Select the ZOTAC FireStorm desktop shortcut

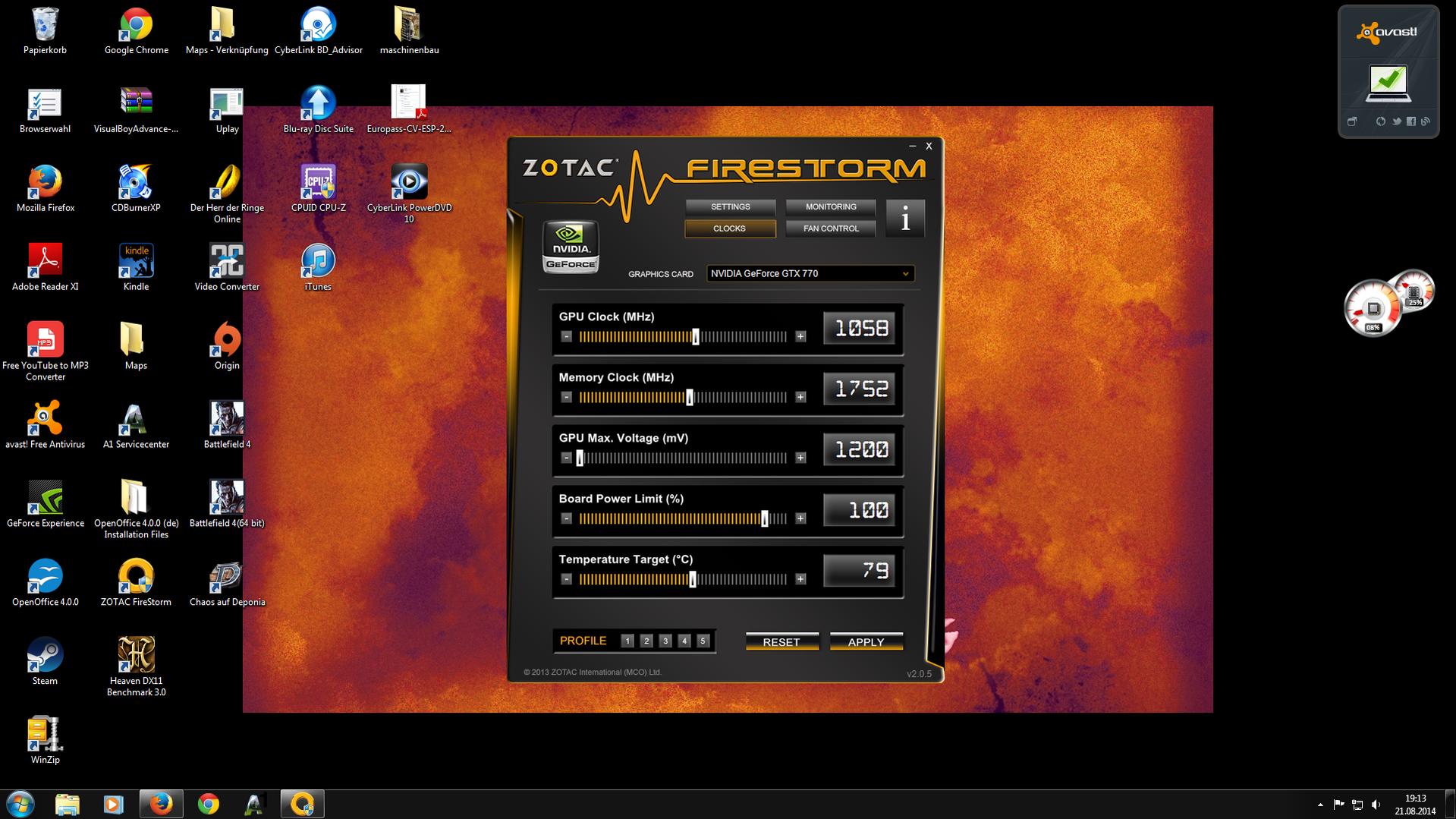(136, 584)
